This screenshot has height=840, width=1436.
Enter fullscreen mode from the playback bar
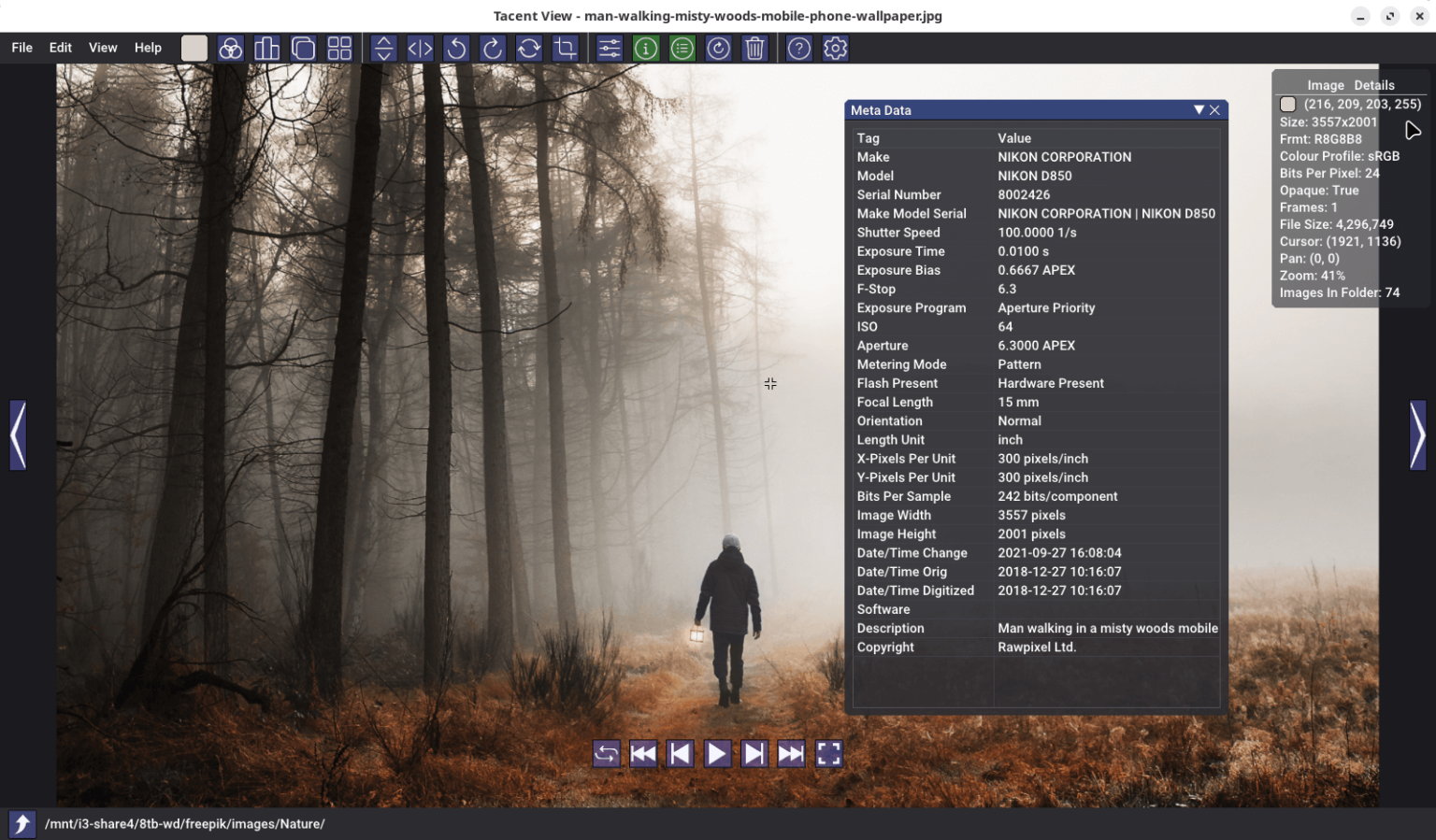tap(828, 753)
